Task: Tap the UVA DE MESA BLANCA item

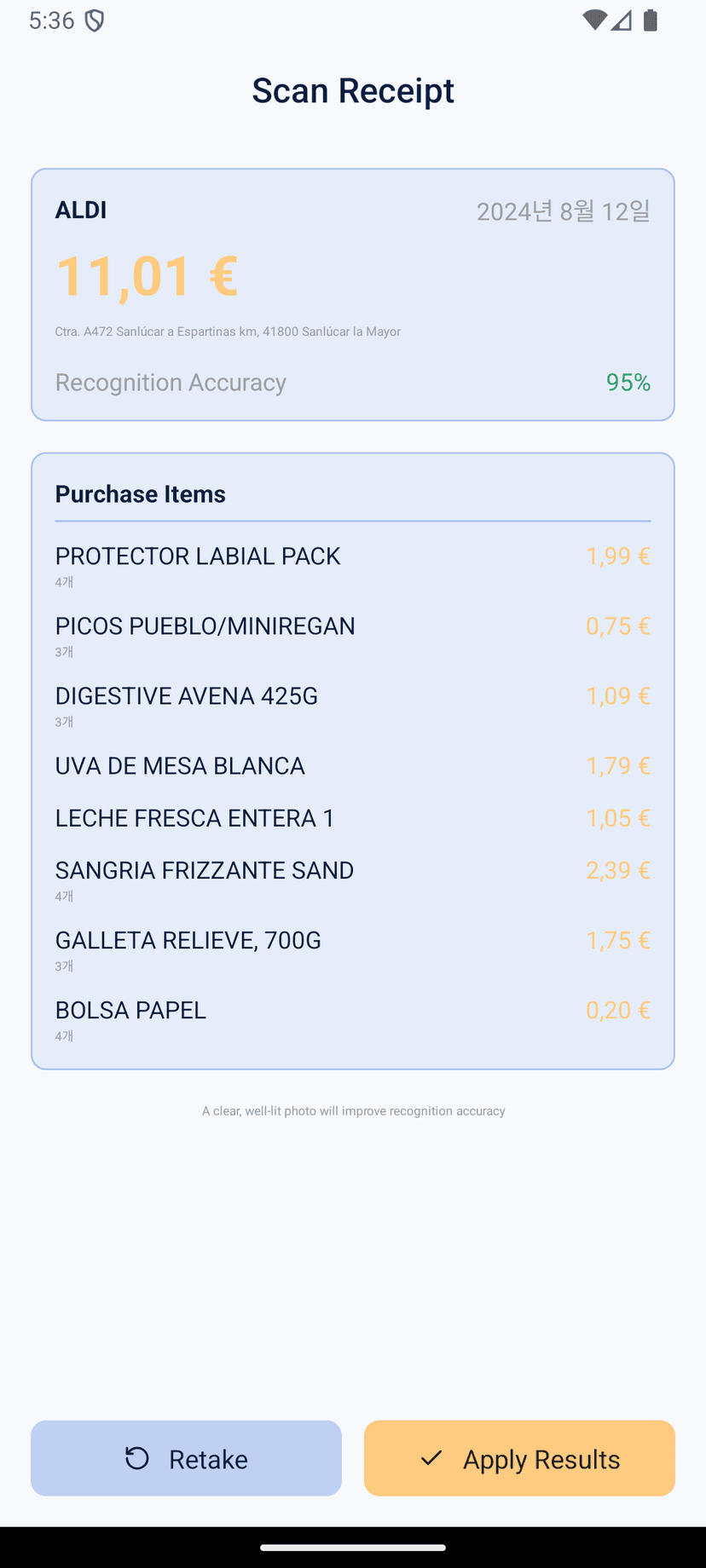Action: coord(353,766)
